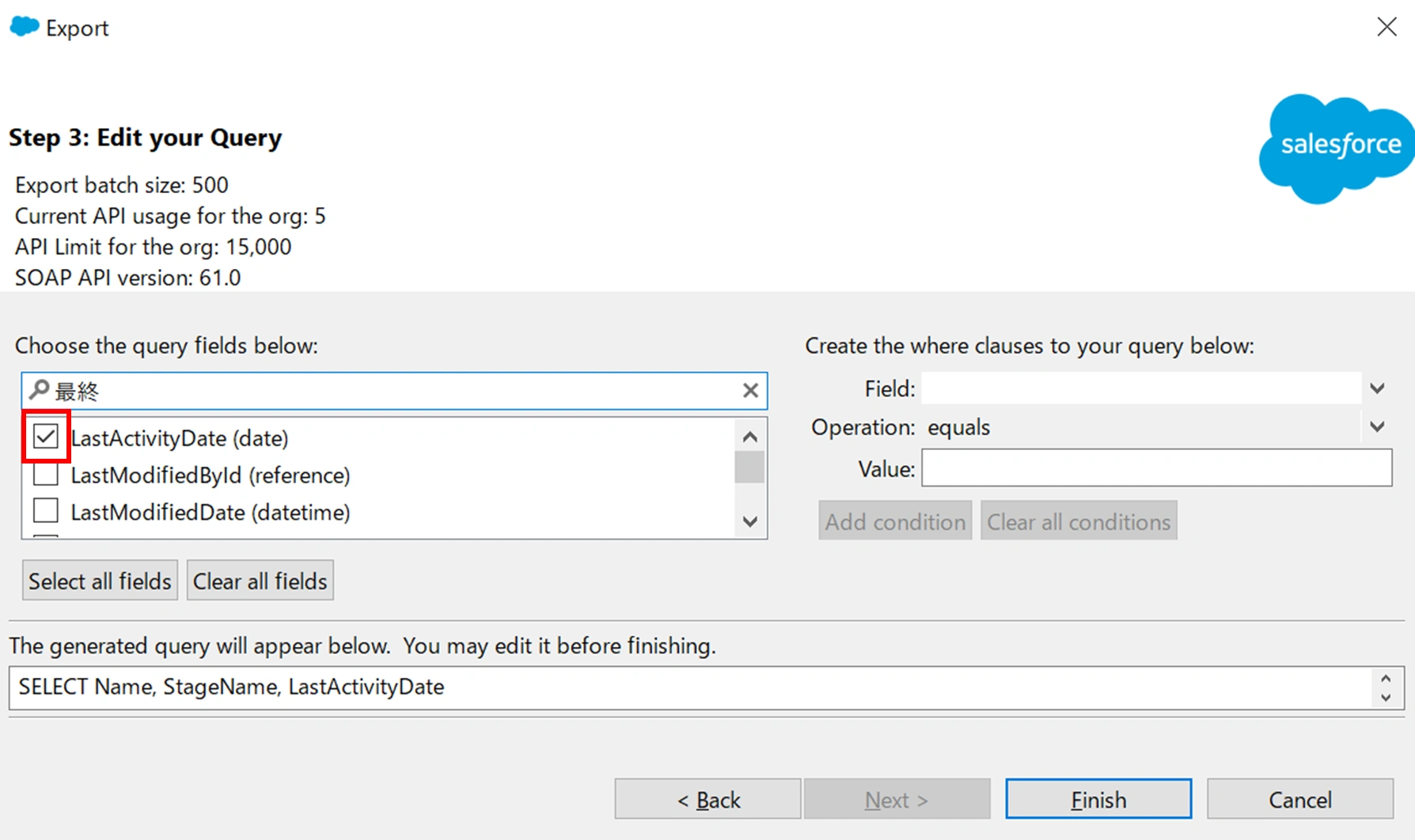Click the Export batch size: 500 text
The width and height of the screenshot is (1415, 840).
point(122,185)
